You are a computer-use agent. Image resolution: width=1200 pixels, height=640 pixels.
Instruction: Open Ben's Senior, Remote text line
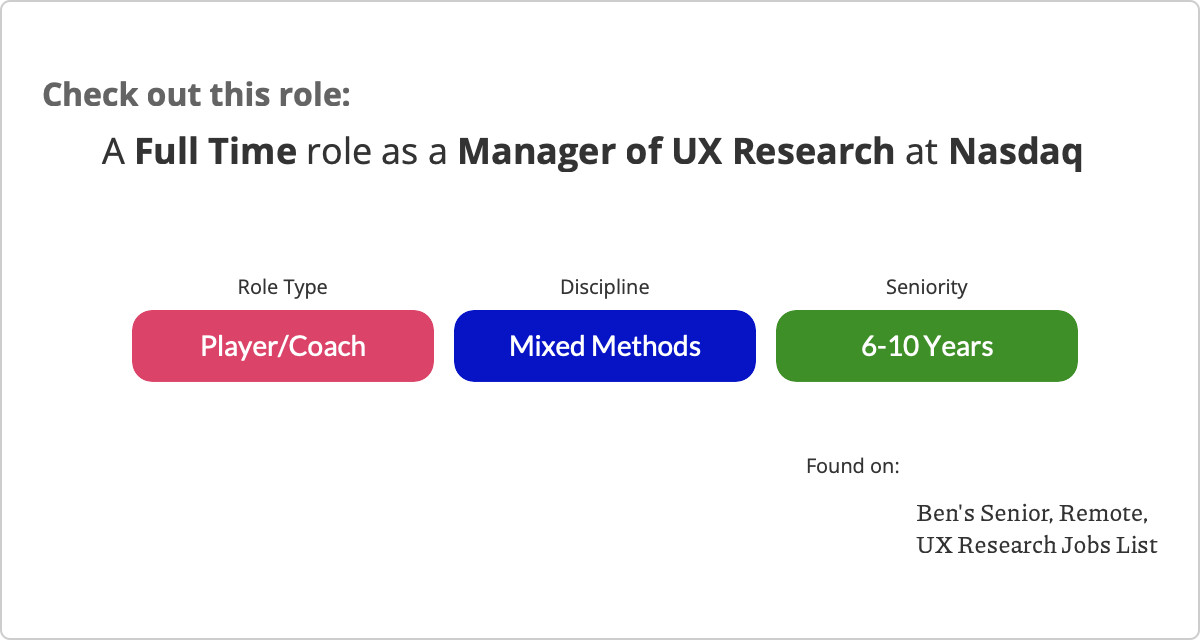(1032, 514)
